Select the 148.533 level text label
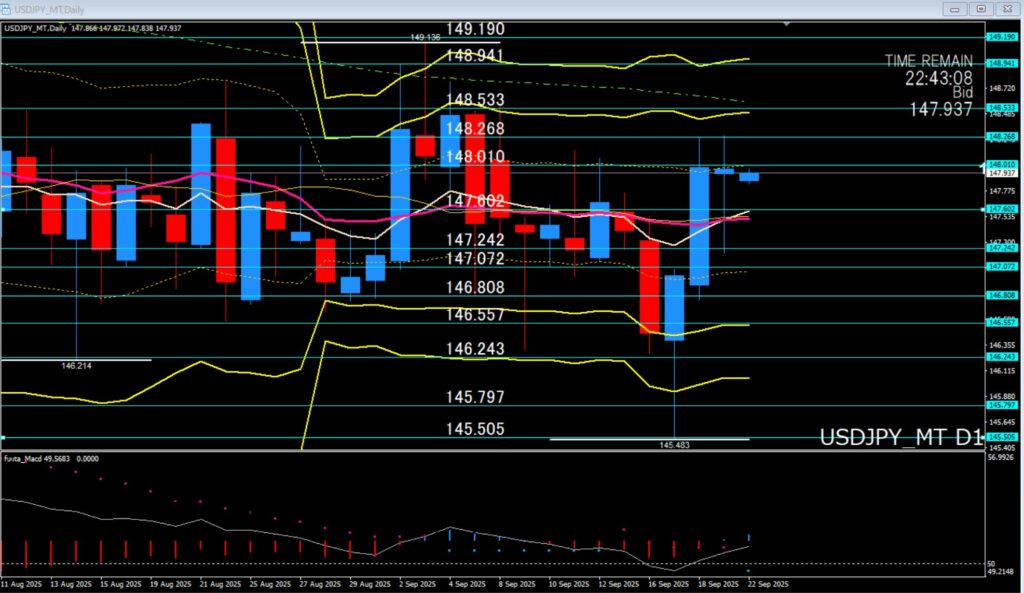 click(x=475, y=101)
